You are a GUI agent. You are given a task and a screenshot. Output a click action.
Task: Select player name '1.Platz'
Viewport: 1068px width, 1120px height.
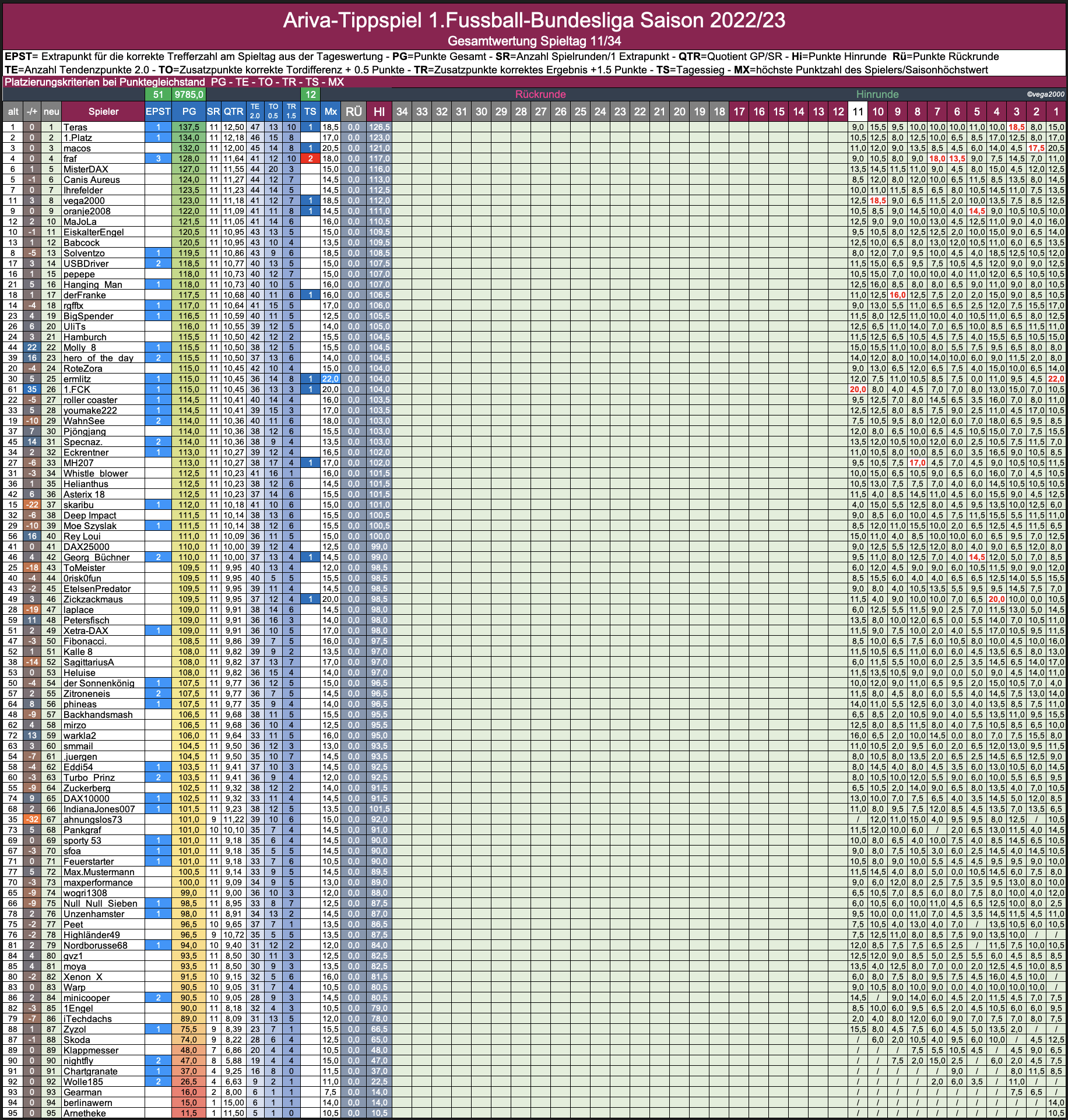pos(78,138)
